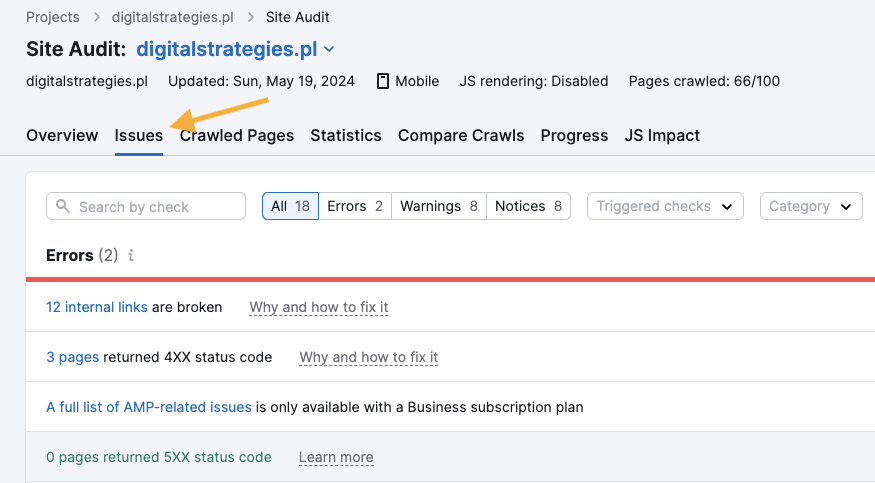Open the 3 pages 4XX link
875x483 pixels.
(73, 358)
